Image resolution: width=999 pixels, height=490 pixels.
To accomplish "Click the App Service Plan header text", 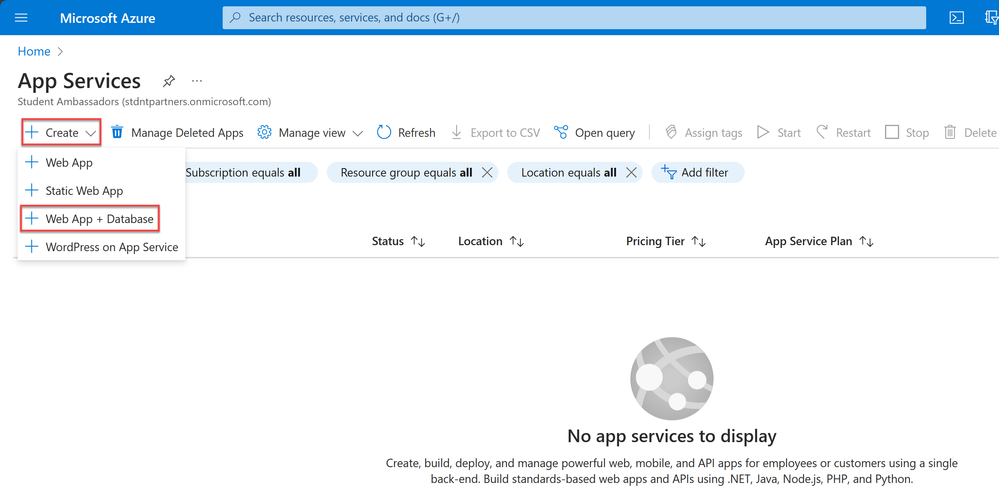I will [x=809, y=241].
